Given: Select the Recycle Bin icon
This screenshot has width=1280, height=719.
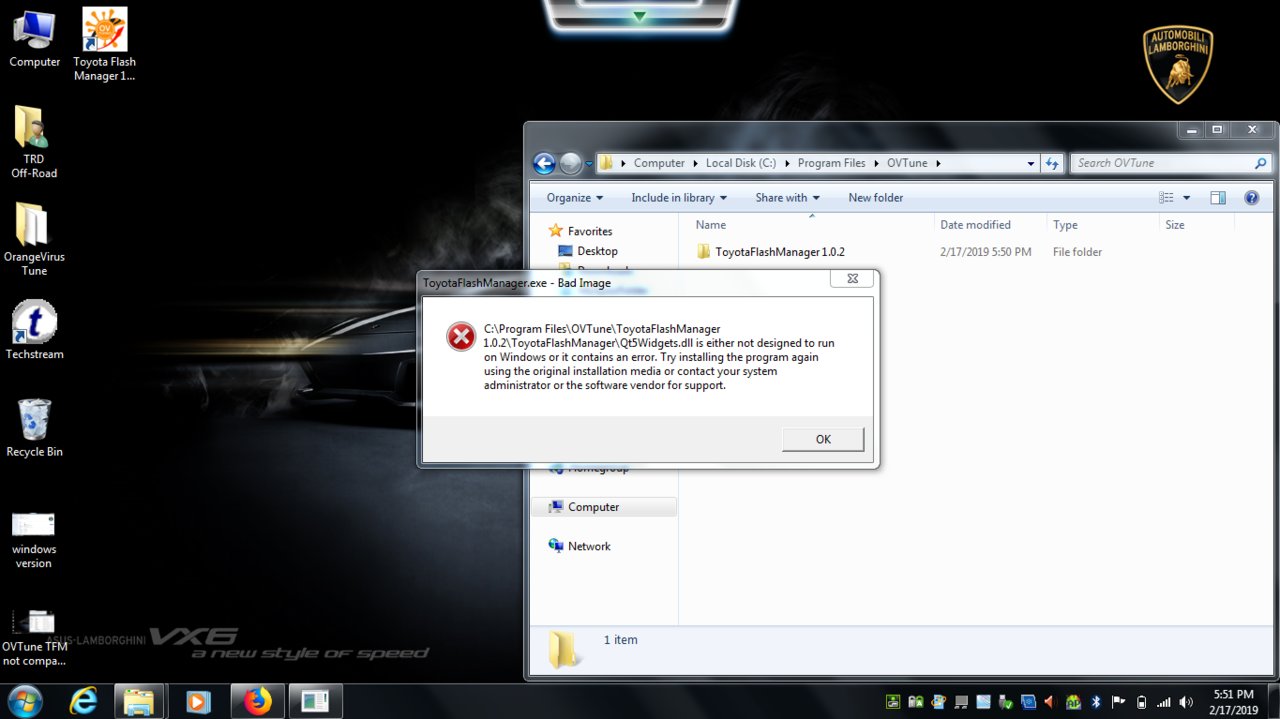Looking at the screenshot, I should click(x=34, y=428).
